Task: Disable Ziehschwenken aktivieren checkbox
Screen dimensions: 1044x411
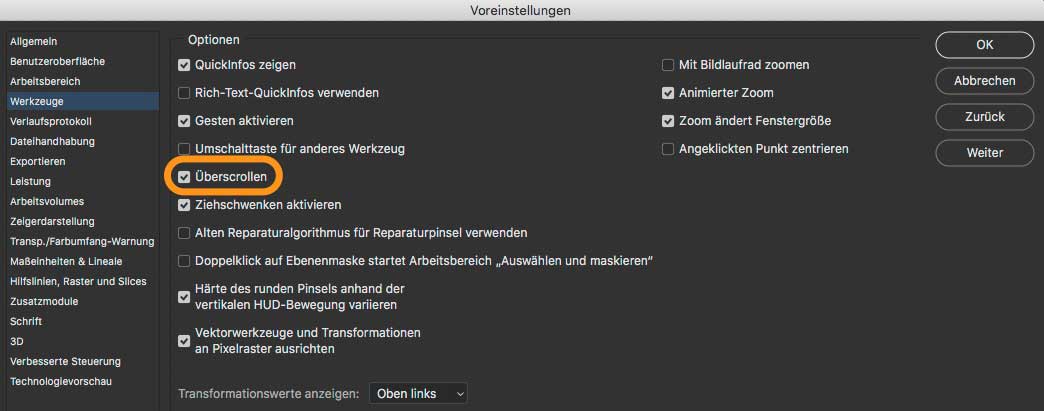Action: coord(184,205)
